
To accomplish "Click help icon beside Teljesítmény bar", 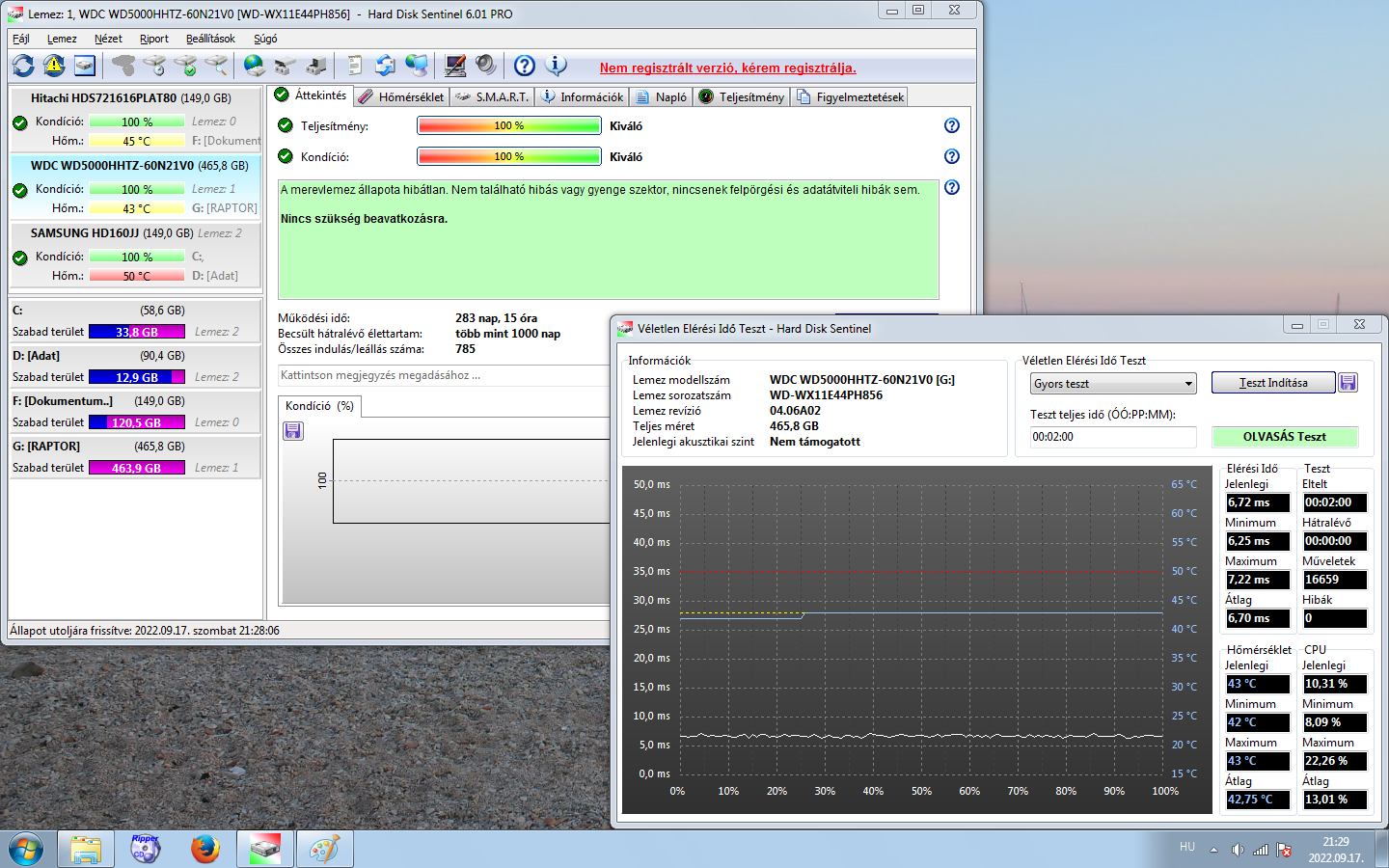I will [952, 125].
